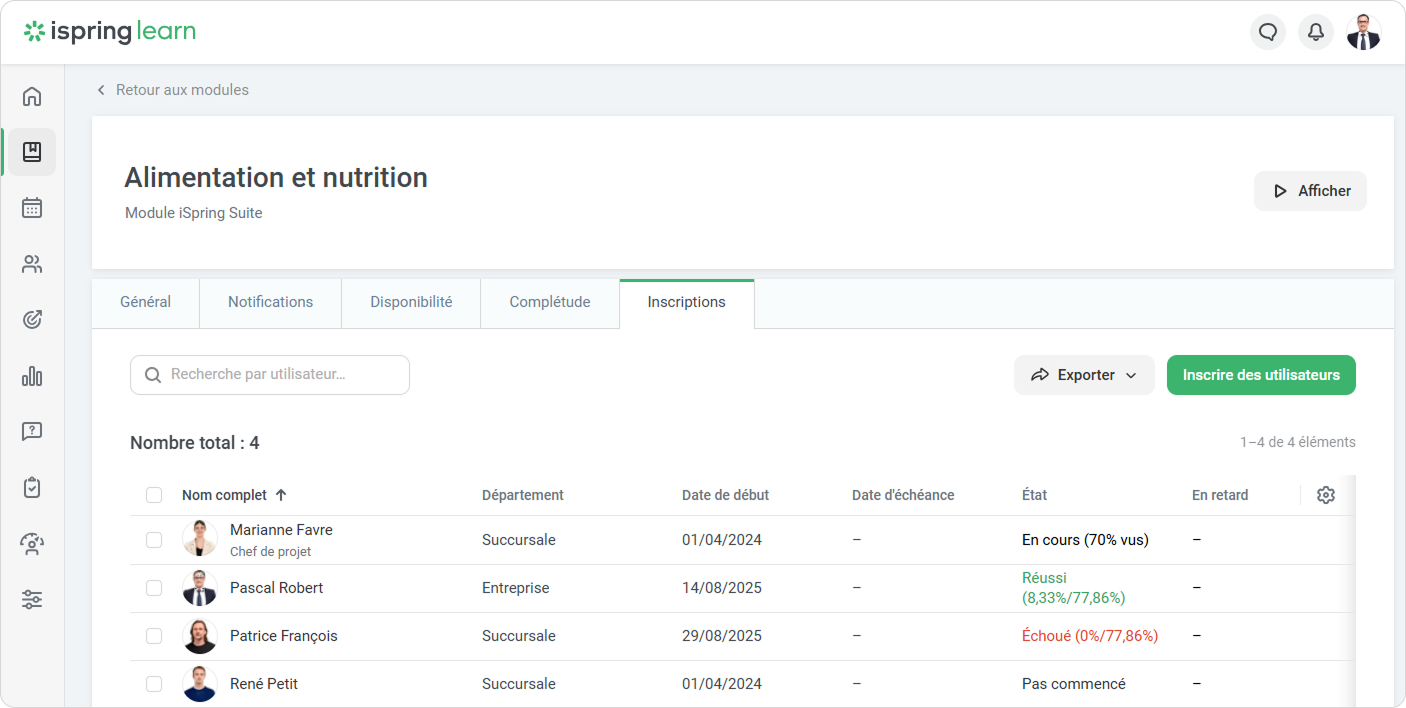Open the chat messages icon

(x=1268, y=32)
